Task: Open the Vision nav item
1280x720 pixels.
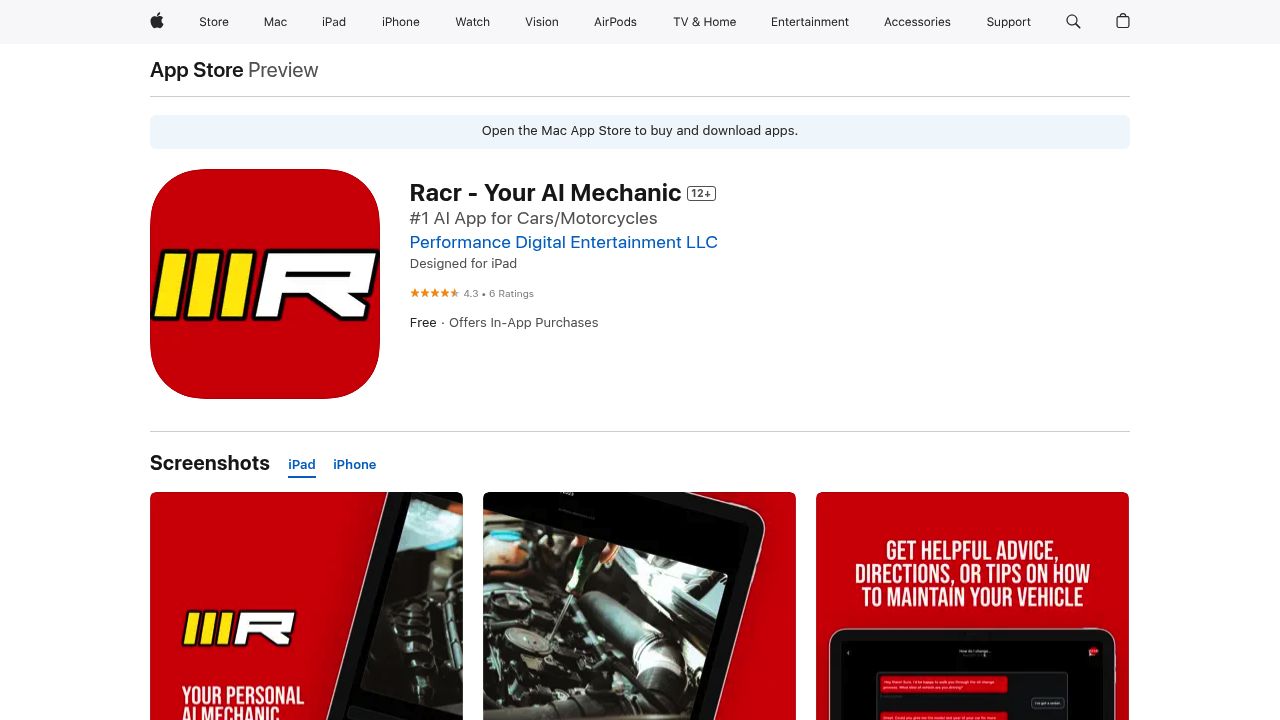Action: tap(542, 22)
